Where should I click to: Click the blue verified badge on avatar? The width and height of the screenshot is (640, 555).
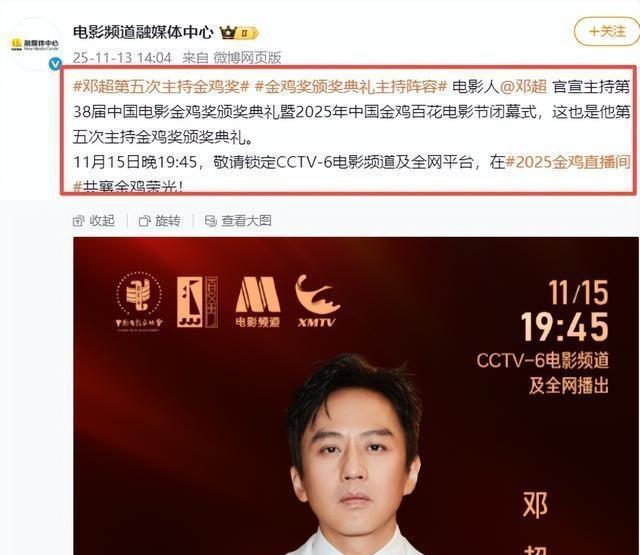pyautogui.click(x=56, y=64)
